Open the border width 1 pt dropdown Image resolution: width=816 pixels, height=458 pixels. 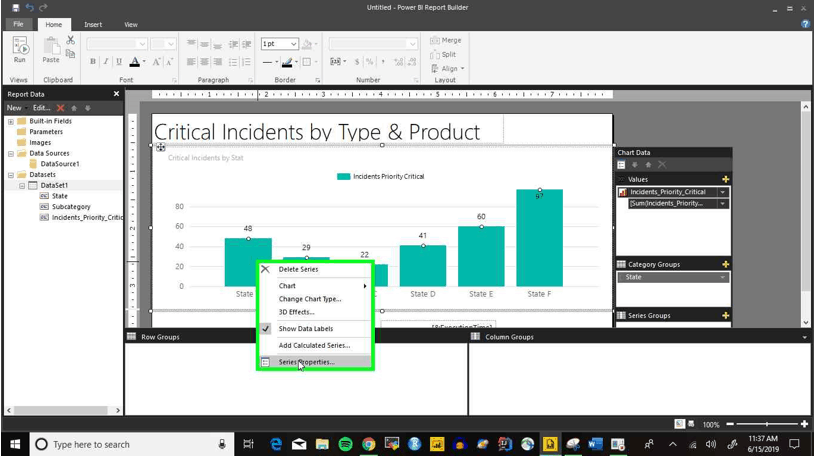279,44
